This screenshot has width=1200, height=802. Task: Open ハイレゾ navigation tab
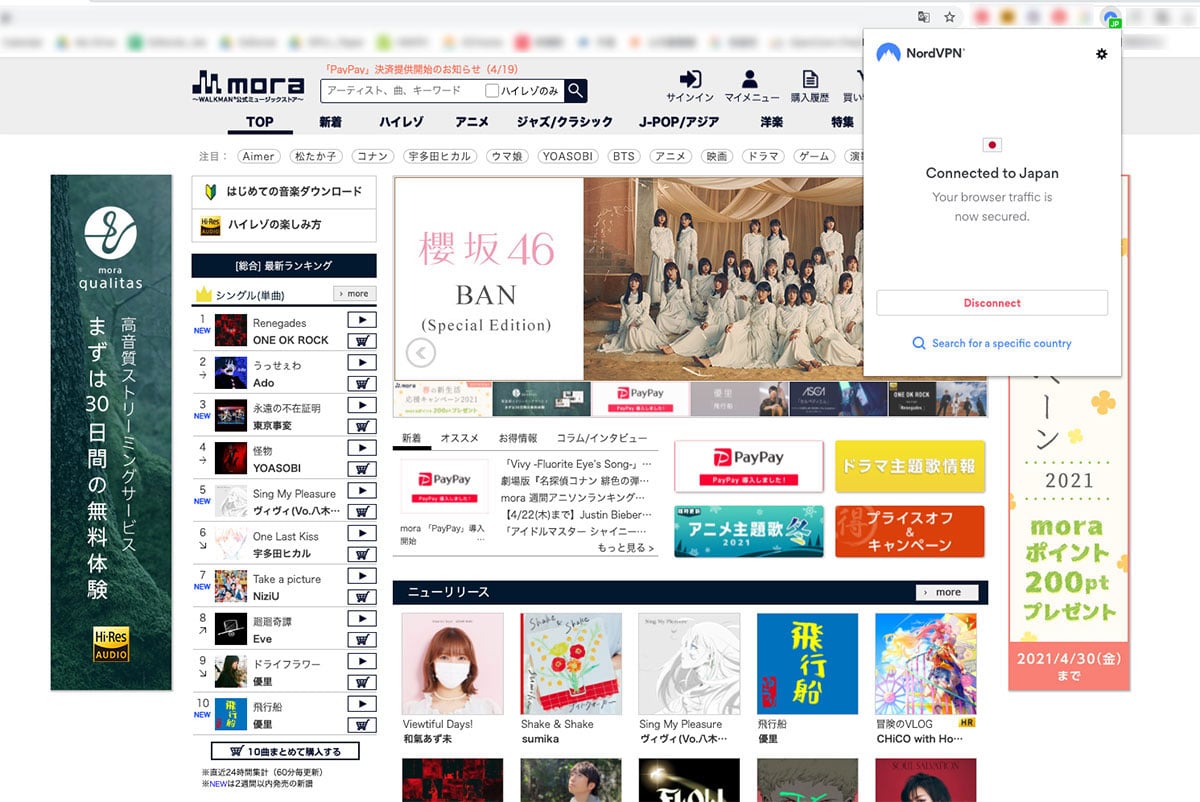401,122
